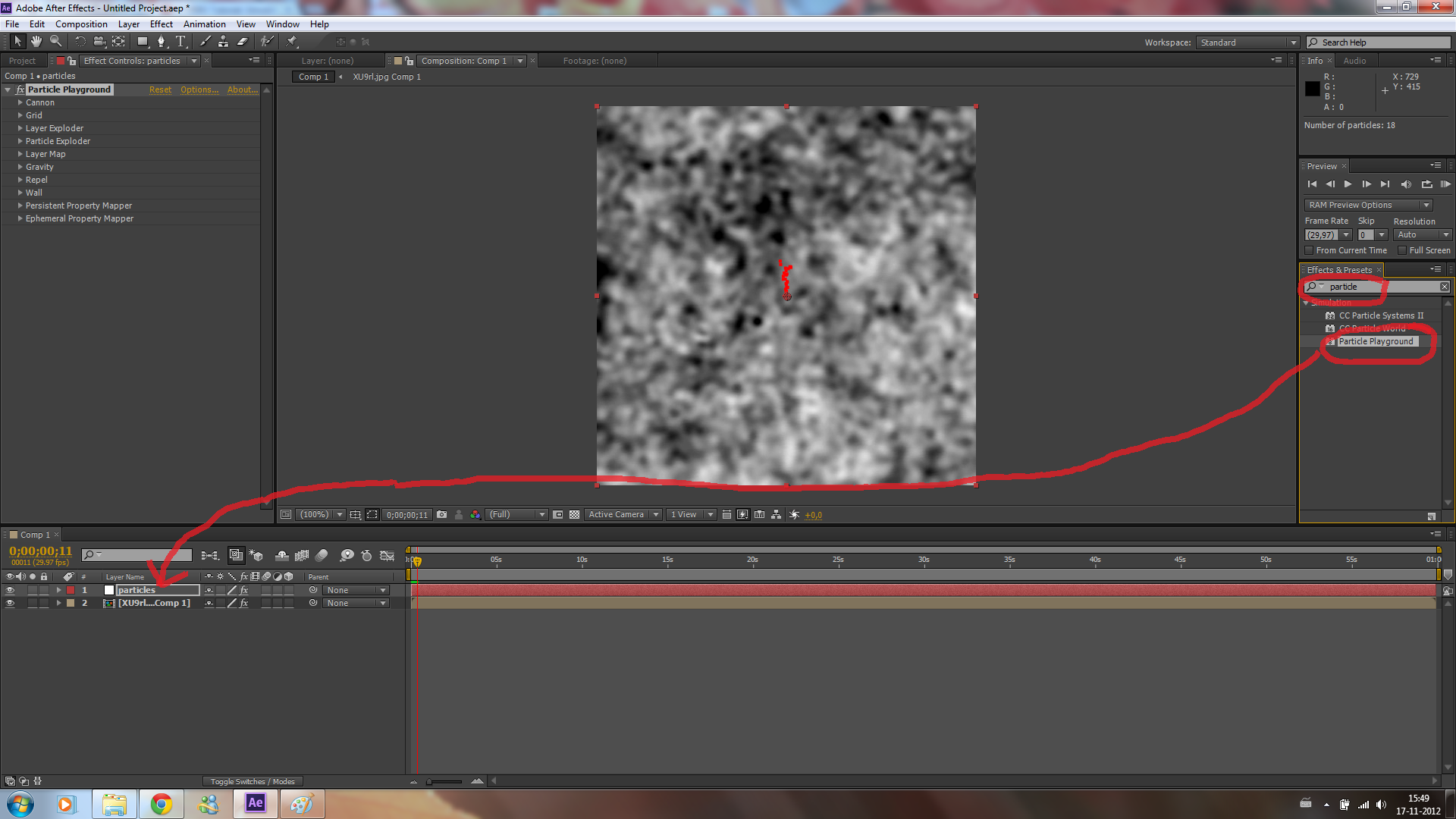Image resolution: width=1456 pixels, height=819 pixels.
Task: Expand the Gravity property group
Action: click(x=20, y=167)
